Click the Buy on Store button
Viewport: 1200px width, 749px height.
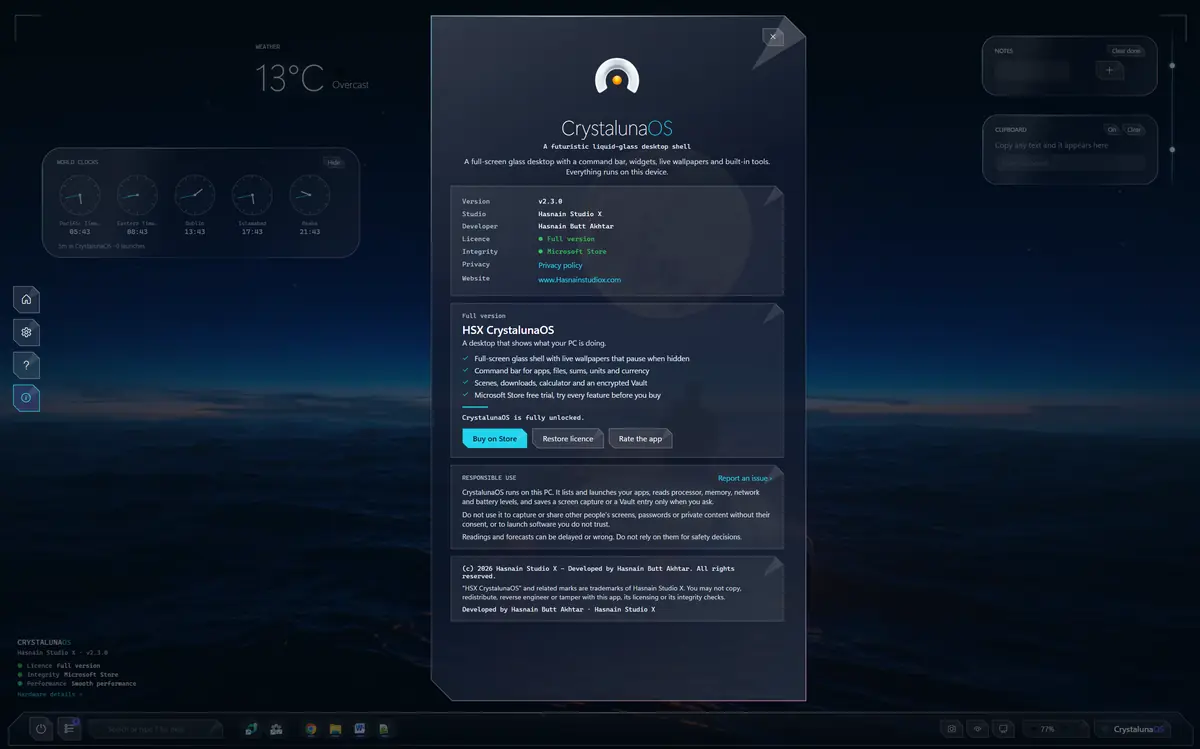pyautogui.click(x=494, y=438)
